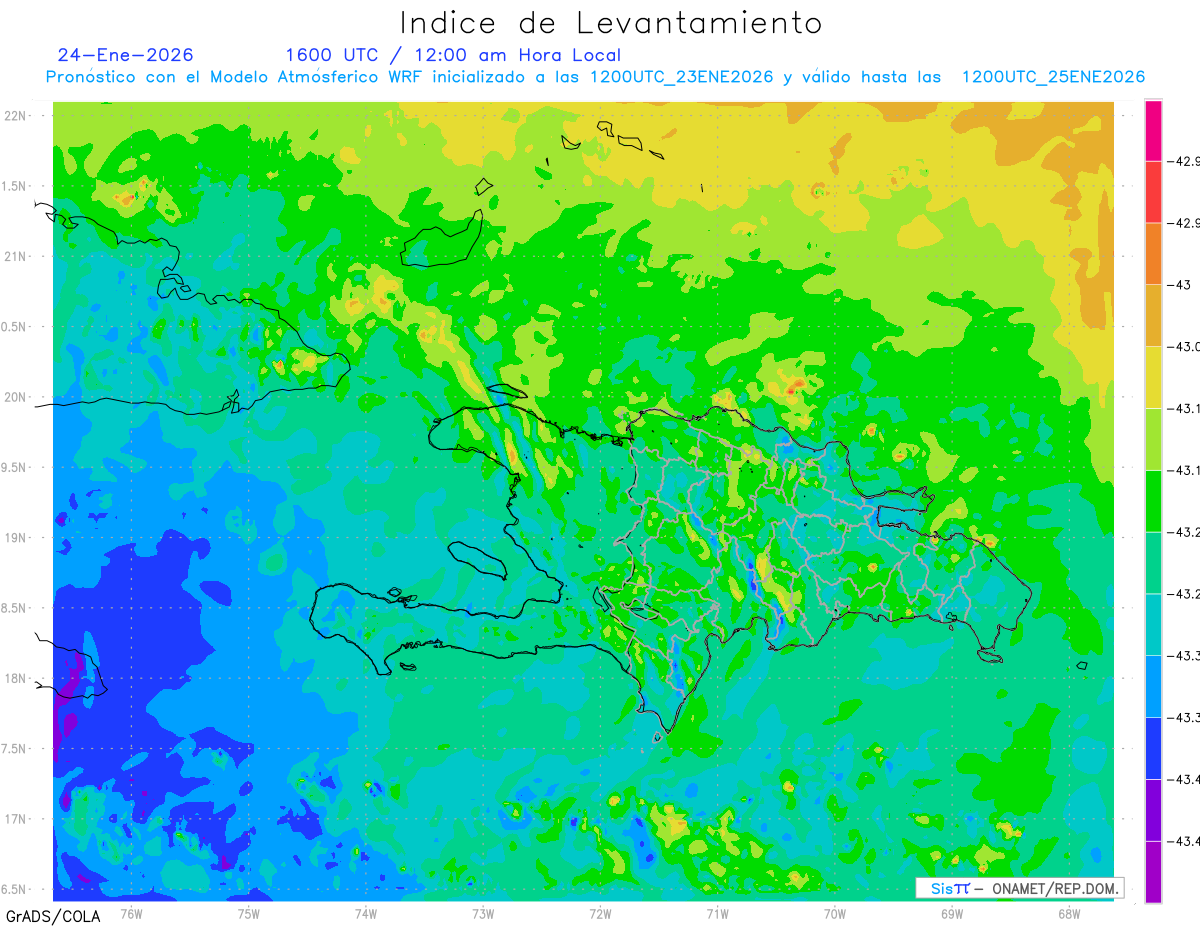Image resolution: width=1200 pixels, height=927 pixels.
Task: Select the '0.5N' latitude label
Action: point(15,327)
